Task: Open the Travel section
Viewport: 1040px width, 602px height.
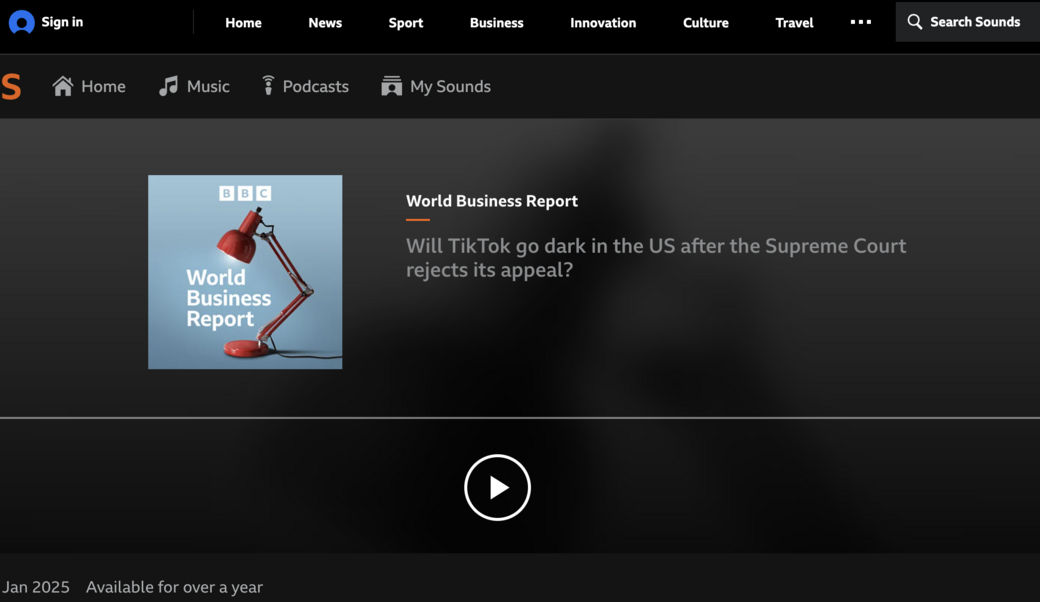Action: tap(794, 22)
